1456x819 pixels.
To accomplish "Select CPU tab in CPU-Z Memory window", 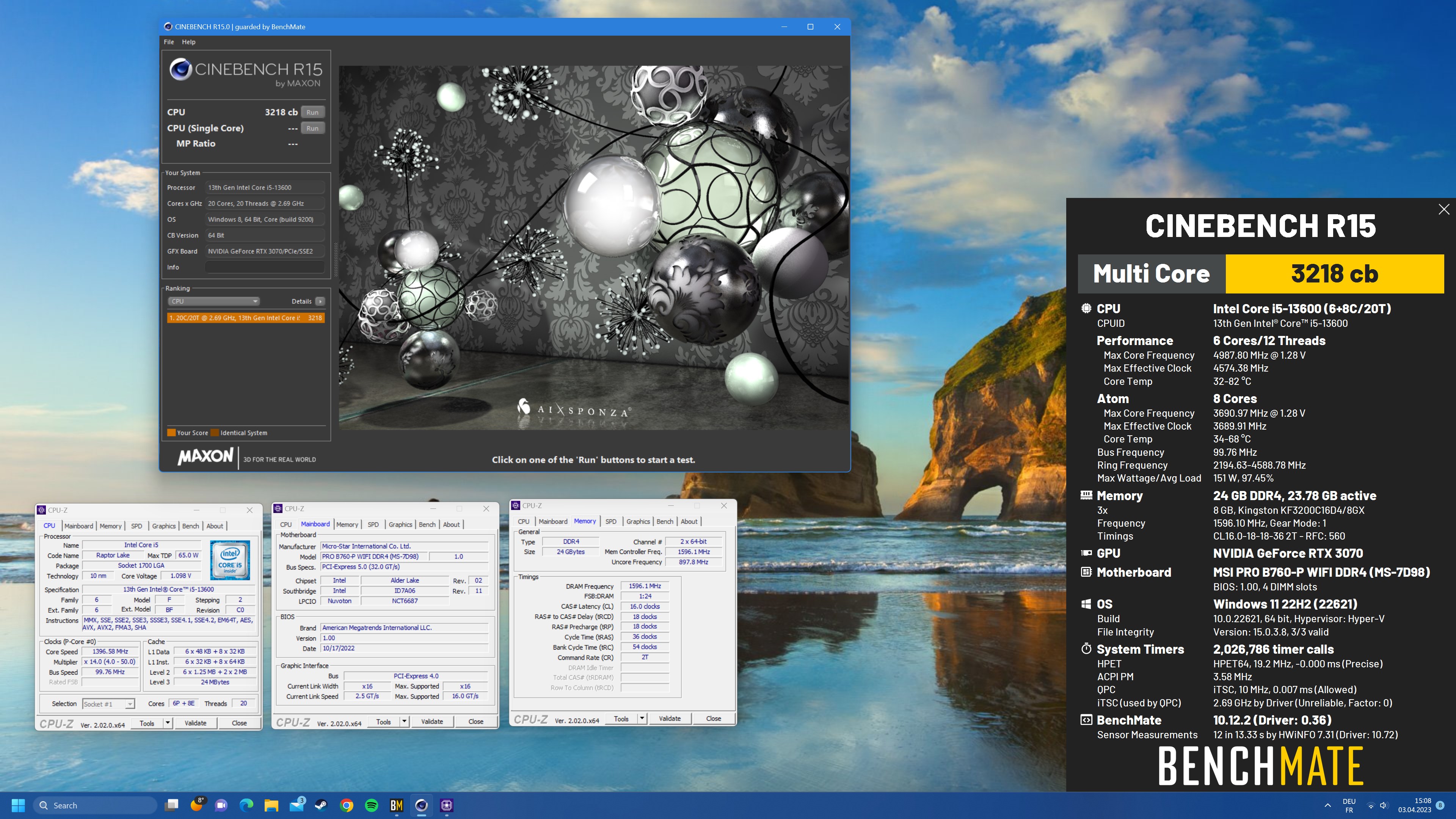I will click(x=523, y=521).
